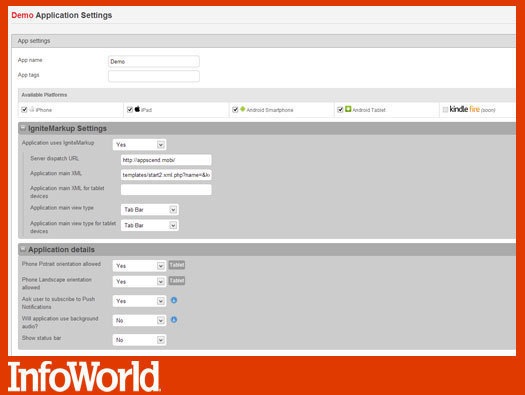The image size is (525, 395).
Task: Click Tablet button next to Landscape orientation
Action: click(x=176, y=281)
